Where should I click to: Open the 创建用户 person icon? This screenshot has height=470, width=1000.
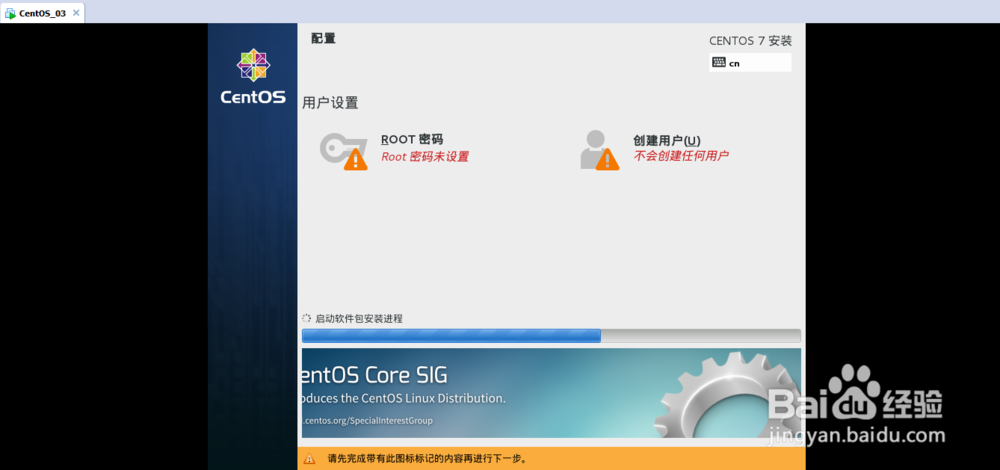point(599,151)
